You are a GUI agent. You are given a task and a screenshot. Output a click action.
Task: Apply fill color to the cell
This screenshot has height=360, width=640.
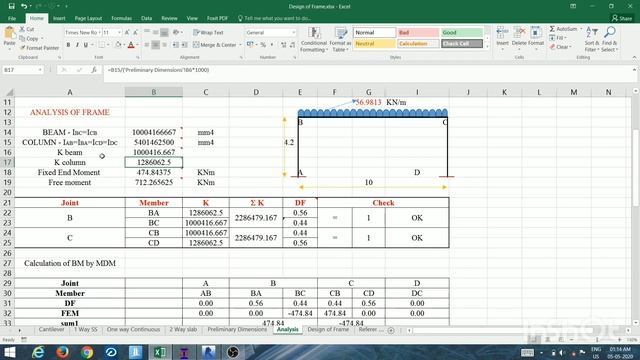point(118,45)
